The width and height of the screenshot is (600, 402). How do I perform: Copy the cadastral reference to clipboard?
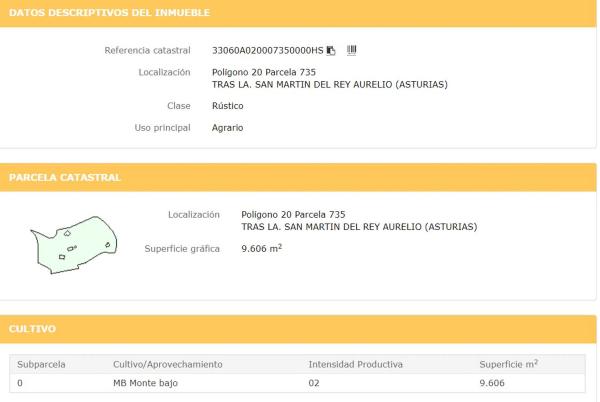click(x=331, y=50)
